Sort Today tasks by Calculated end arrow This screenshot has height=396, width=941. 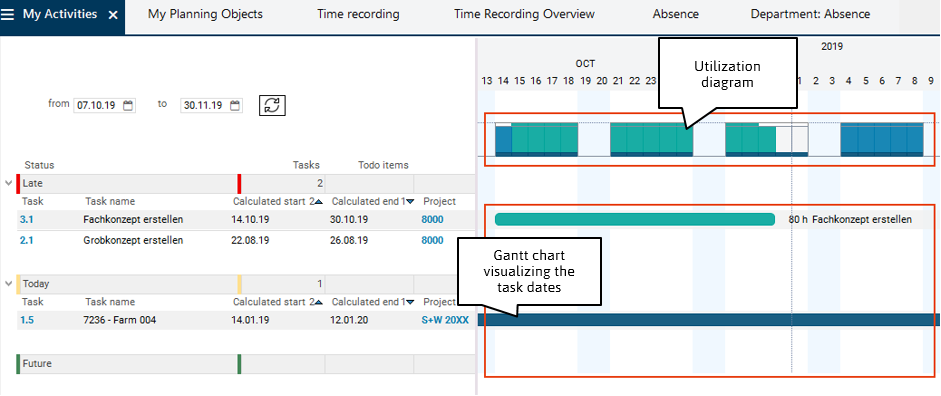[x=410, y=302]
